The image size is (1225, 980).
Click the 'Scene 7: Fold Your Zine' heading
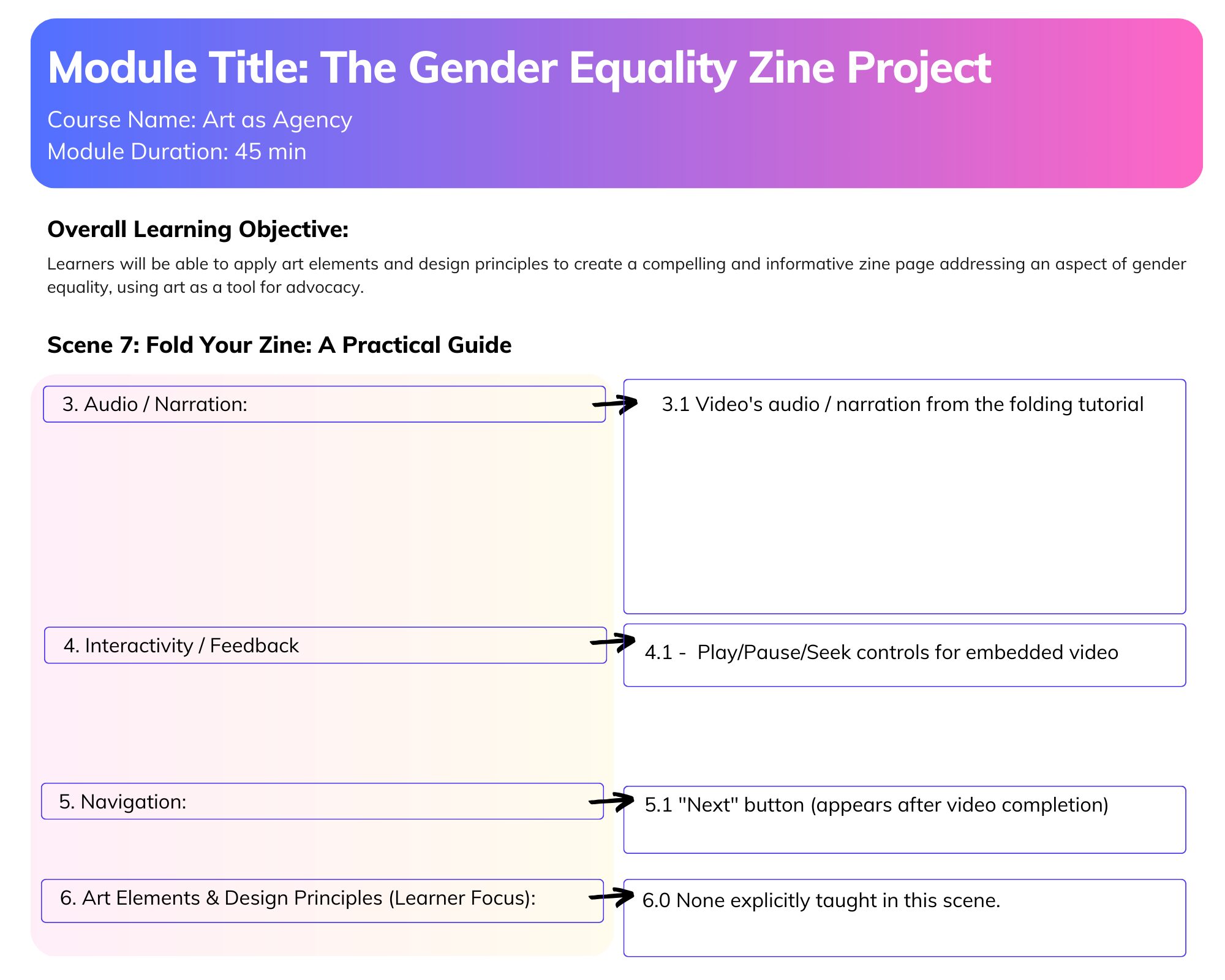tap(279, 345)
